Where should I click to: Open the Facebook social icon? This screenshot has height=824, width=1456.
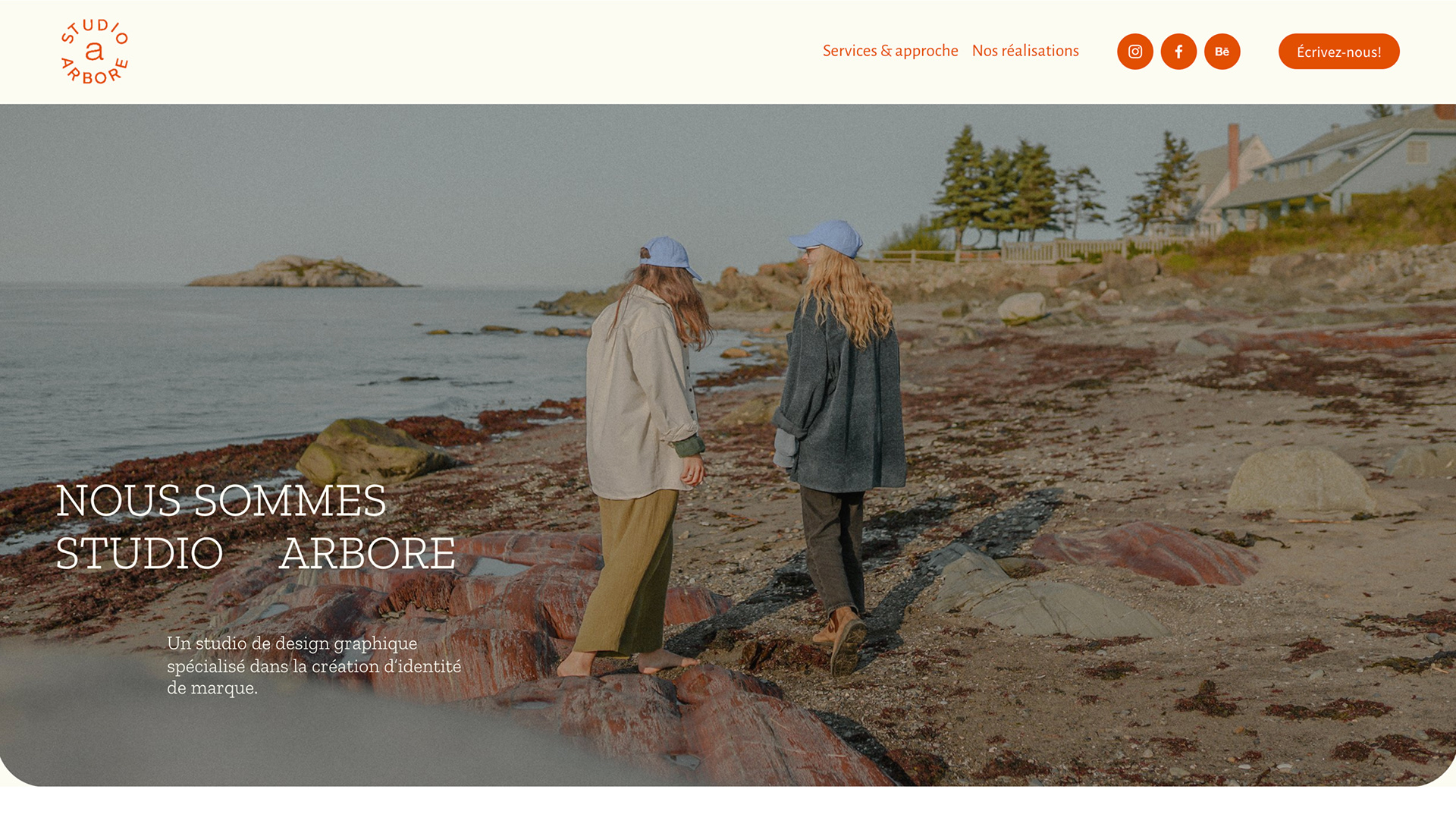coord(1178,52)
